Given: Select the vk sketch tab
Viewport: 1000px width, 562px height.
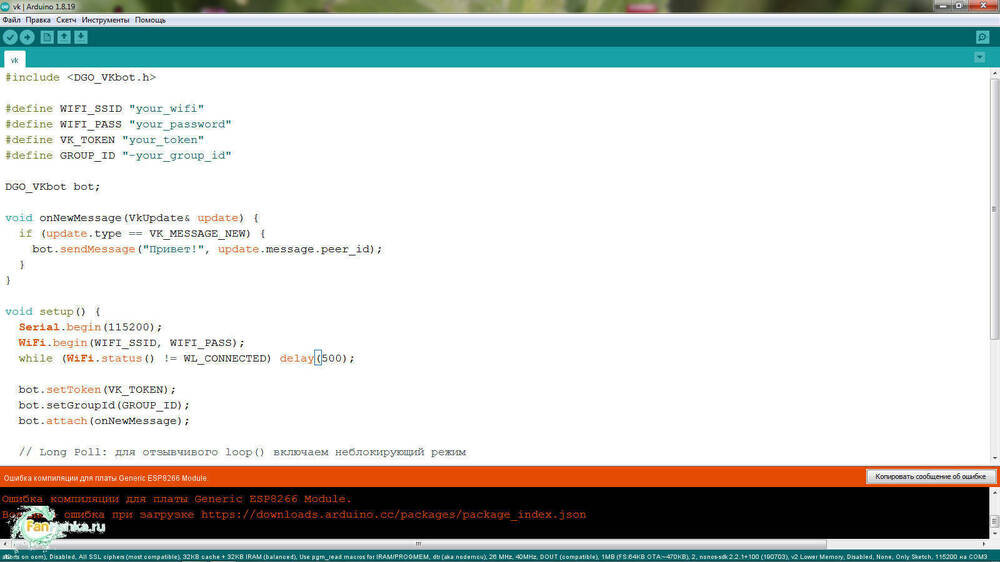Looking at the screenshot, I should pos(15,60).
